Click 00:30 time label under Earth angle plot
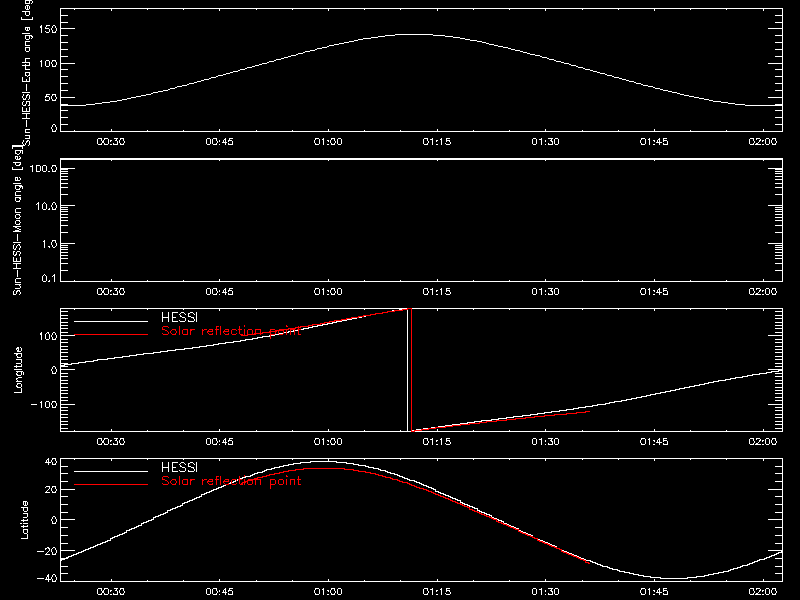 tap(111, 141)
